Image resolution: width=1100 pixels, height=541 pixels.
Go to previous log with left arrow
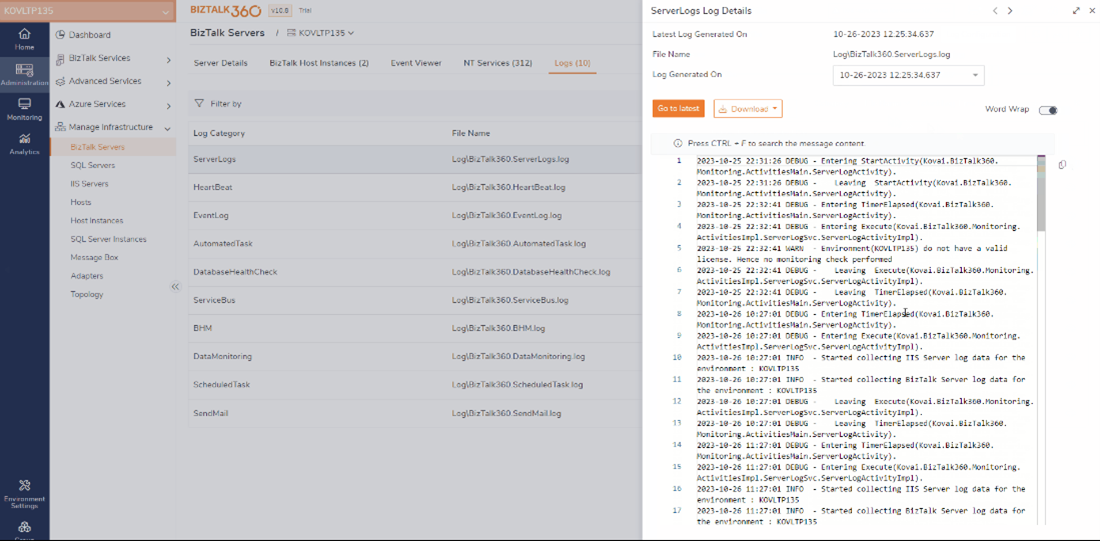(x=995, y=11)
